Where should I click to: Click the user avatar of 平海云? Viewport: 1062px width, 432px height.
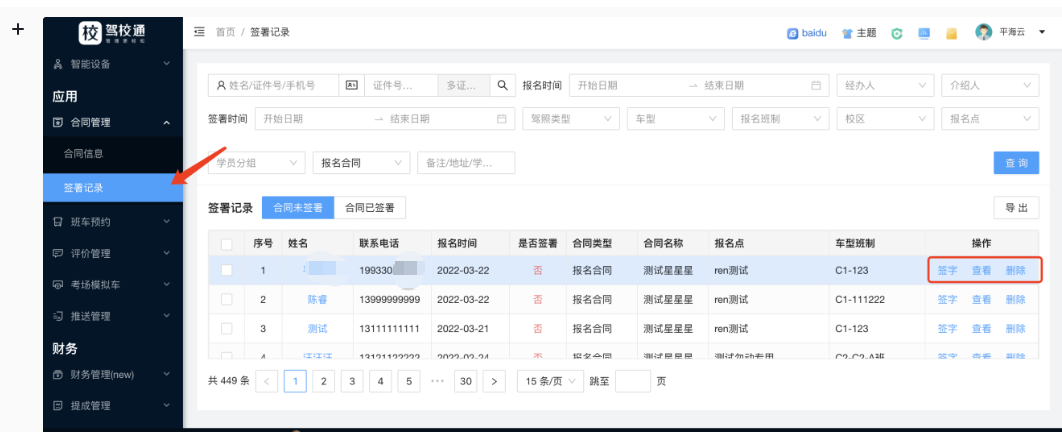pyautogui.click(x=983, y=32)
